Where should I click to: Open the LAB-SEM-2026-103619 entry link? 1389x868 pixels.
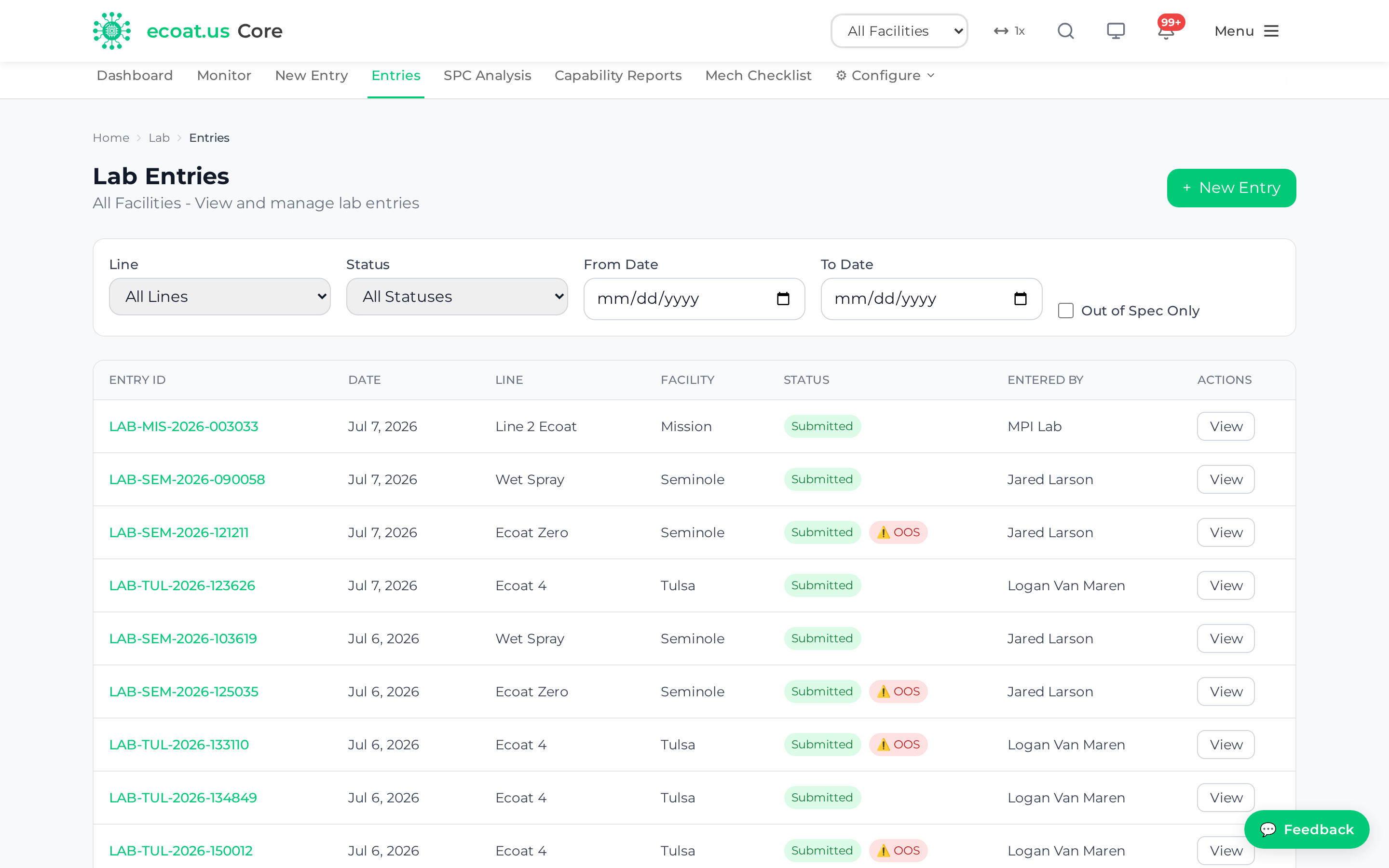pos(183,638)
